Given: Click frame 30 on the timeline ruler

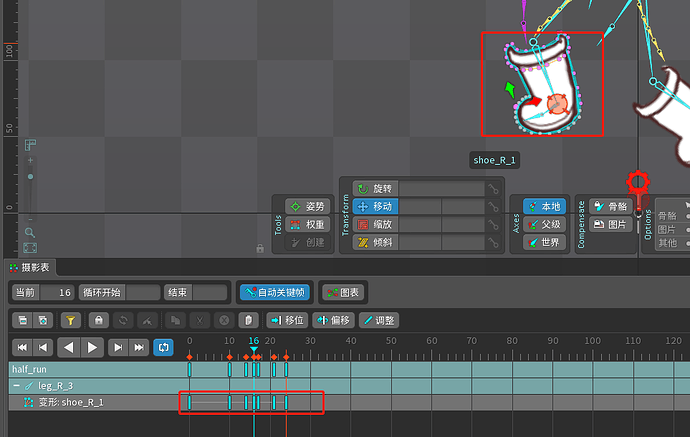Looking at the screenshot, I should 310,341.
